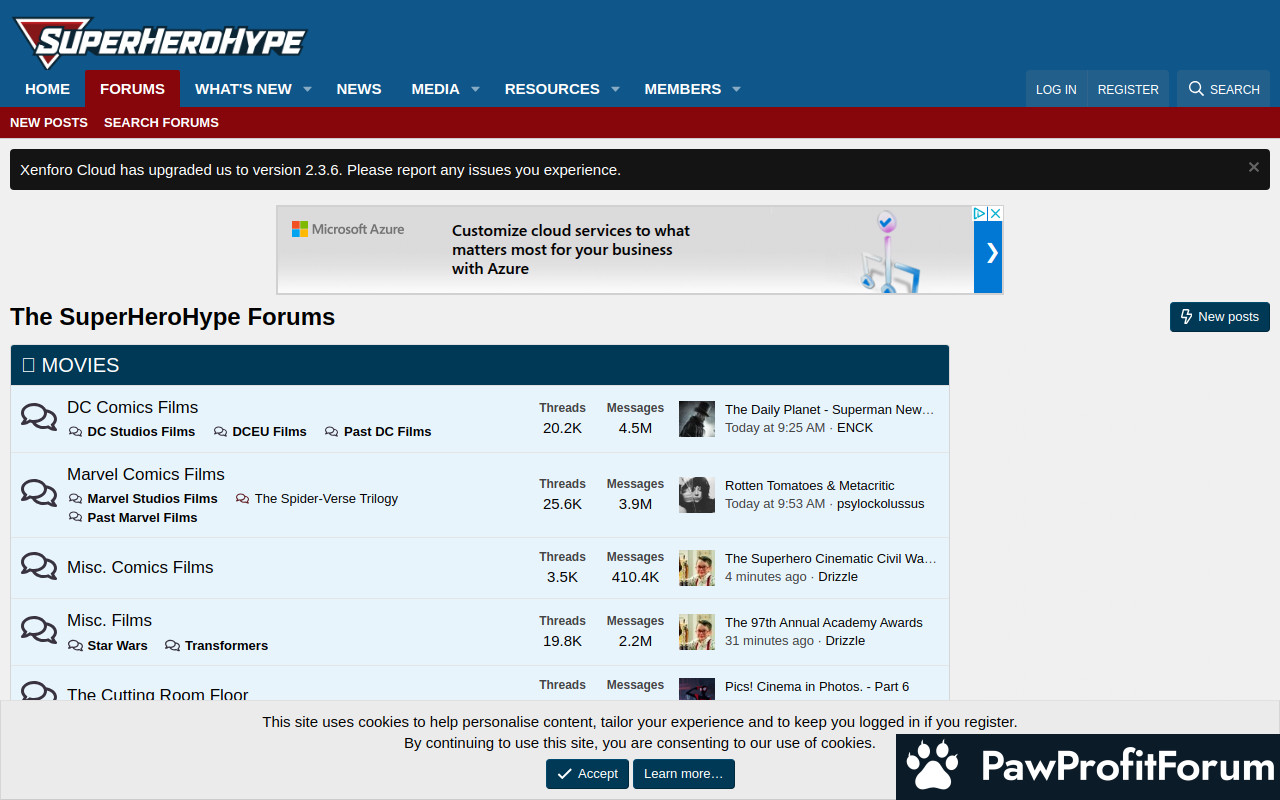Open ENCK user profile link
This screenshot has width=1280, height=800.
tap(855, 427)
